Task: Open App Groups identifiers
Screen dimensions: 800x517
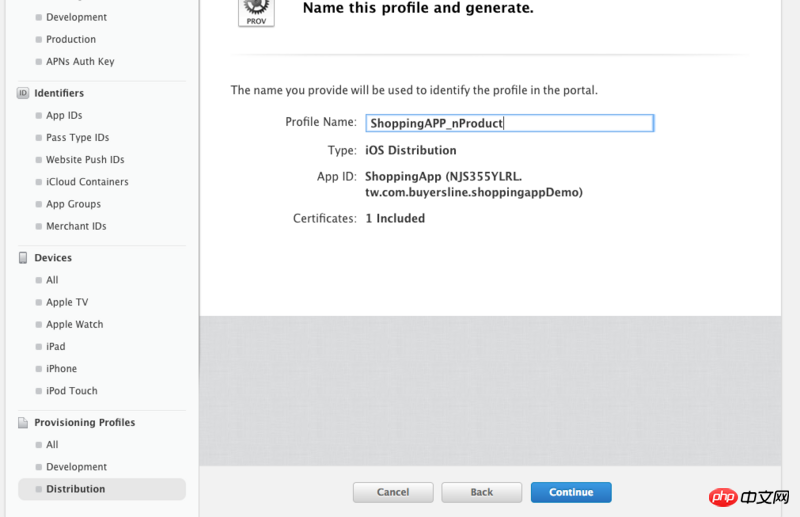Action: pos(73,204)
